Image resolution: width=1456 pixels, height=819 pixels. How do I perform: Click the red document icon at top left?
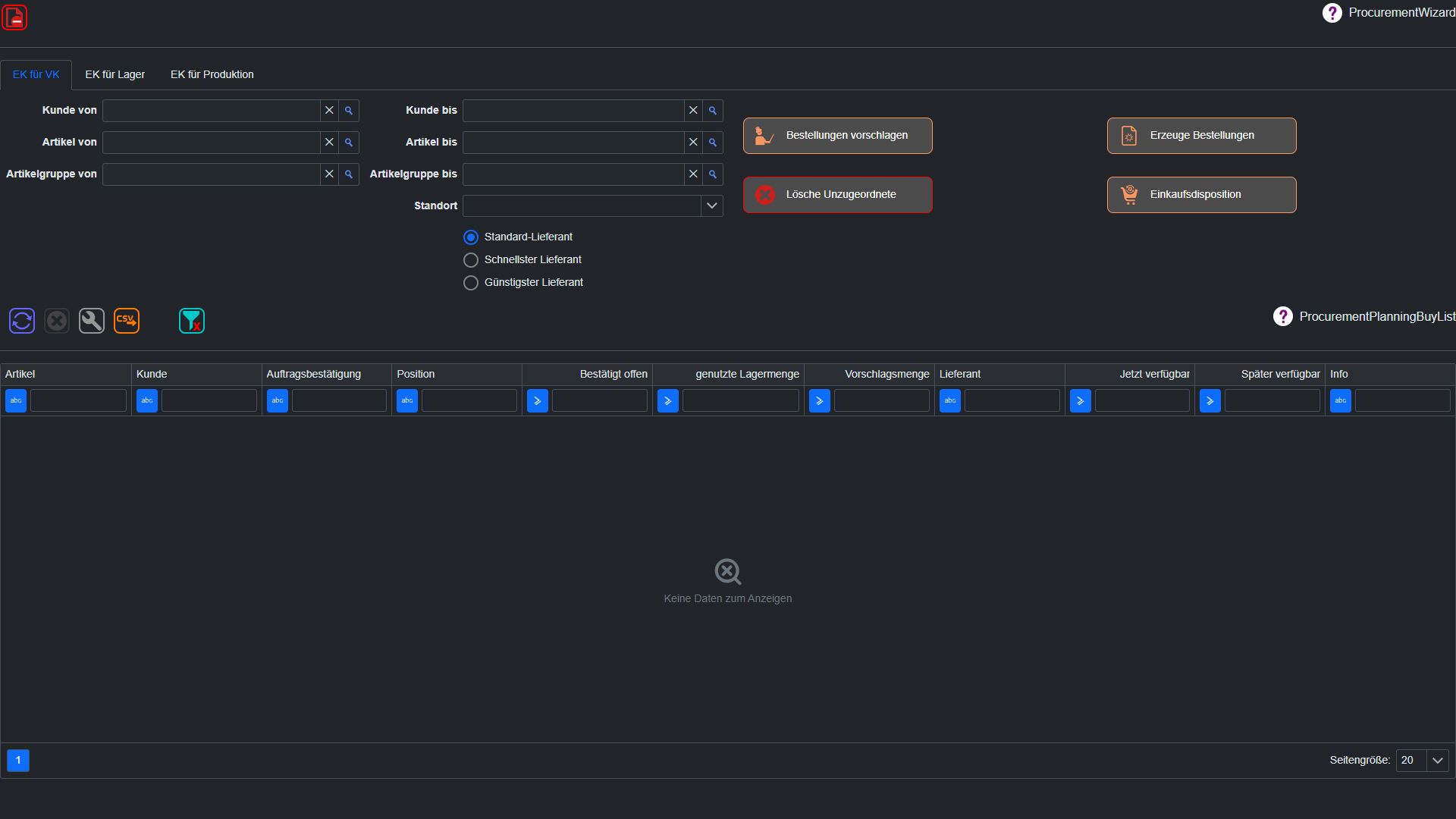coord(15,17)
